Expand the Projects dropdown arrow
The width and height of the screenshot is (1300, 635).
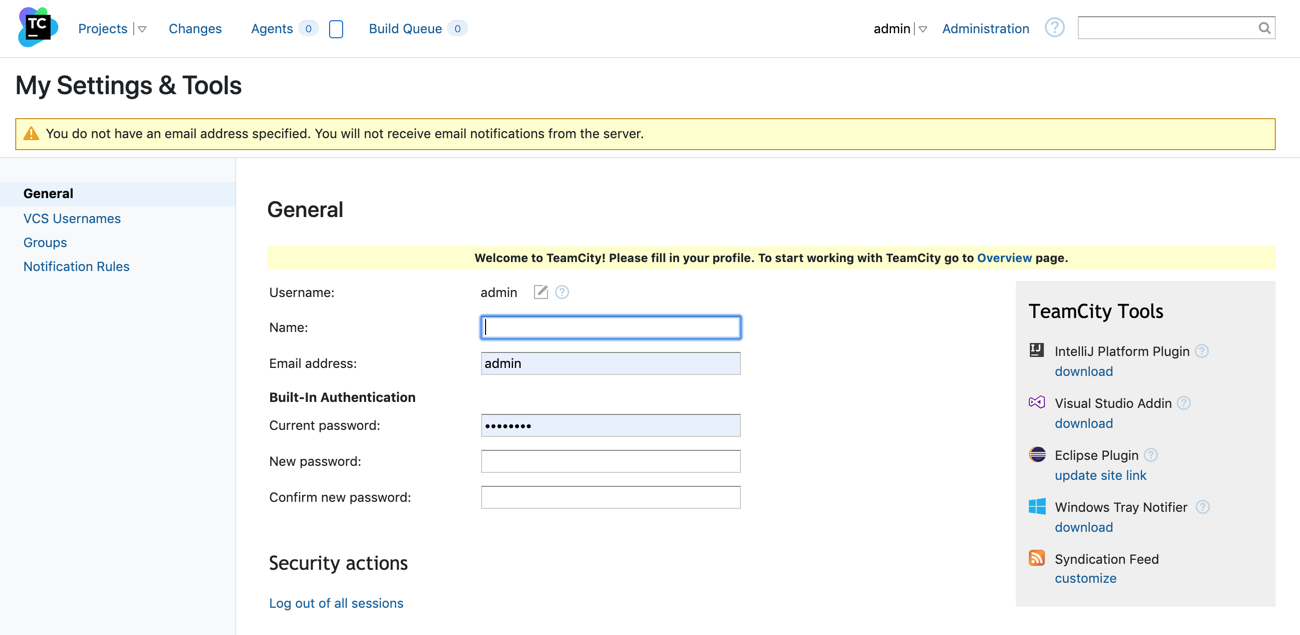(x=142, y=29)
